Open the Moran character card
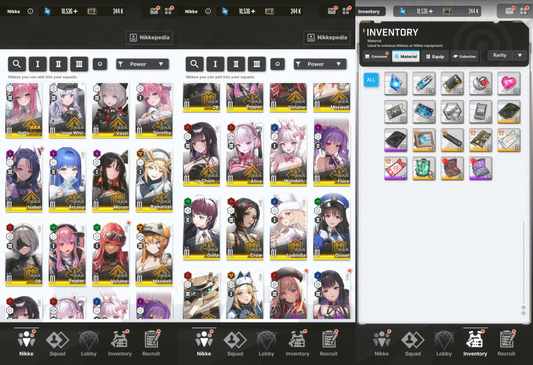The width and height of the screenshot is (533, 365). [110, 180]
